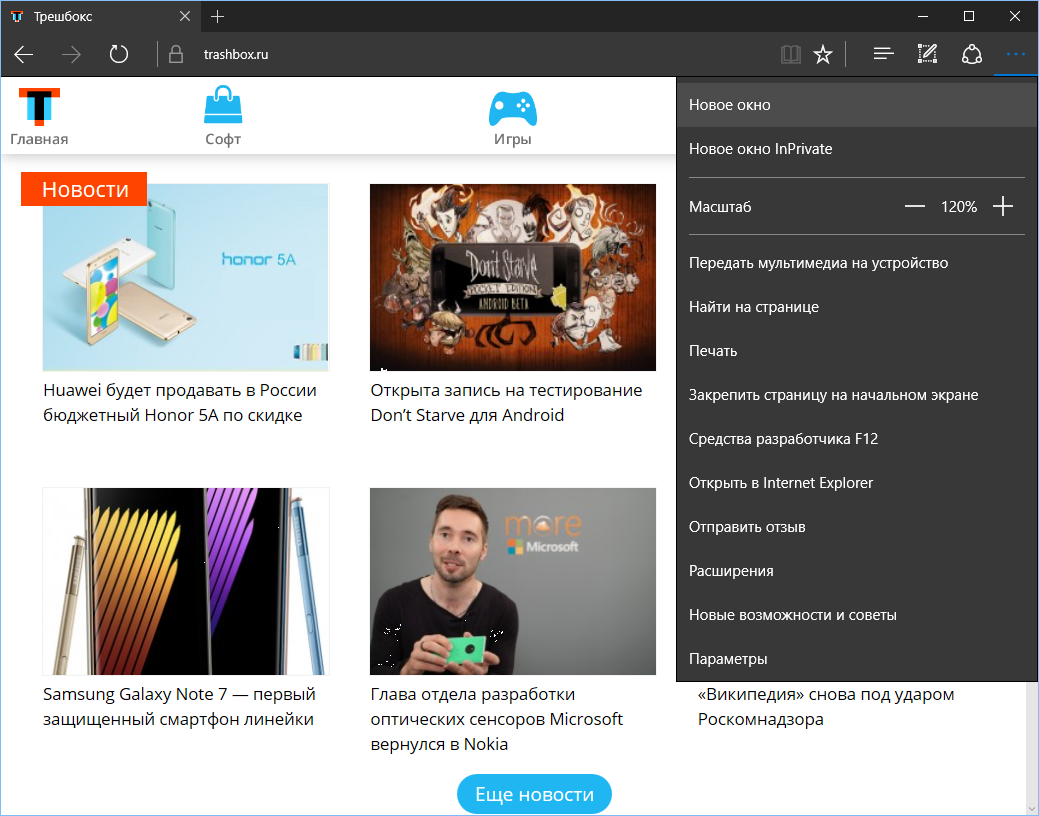Open Don't Starve для Android headline

tap(506, 402)
